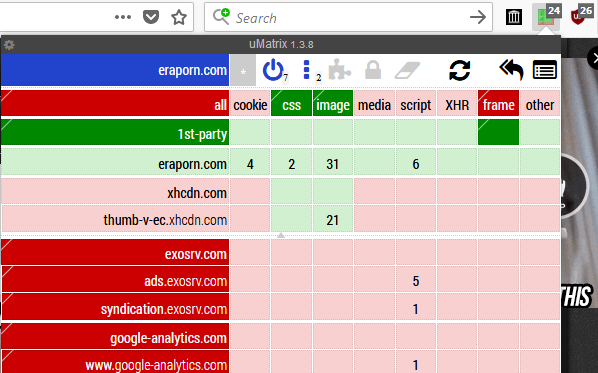Toggle the ads.exosrv.com script cell showing 5
Screen dimensions: 598x373
coord(416,280)
